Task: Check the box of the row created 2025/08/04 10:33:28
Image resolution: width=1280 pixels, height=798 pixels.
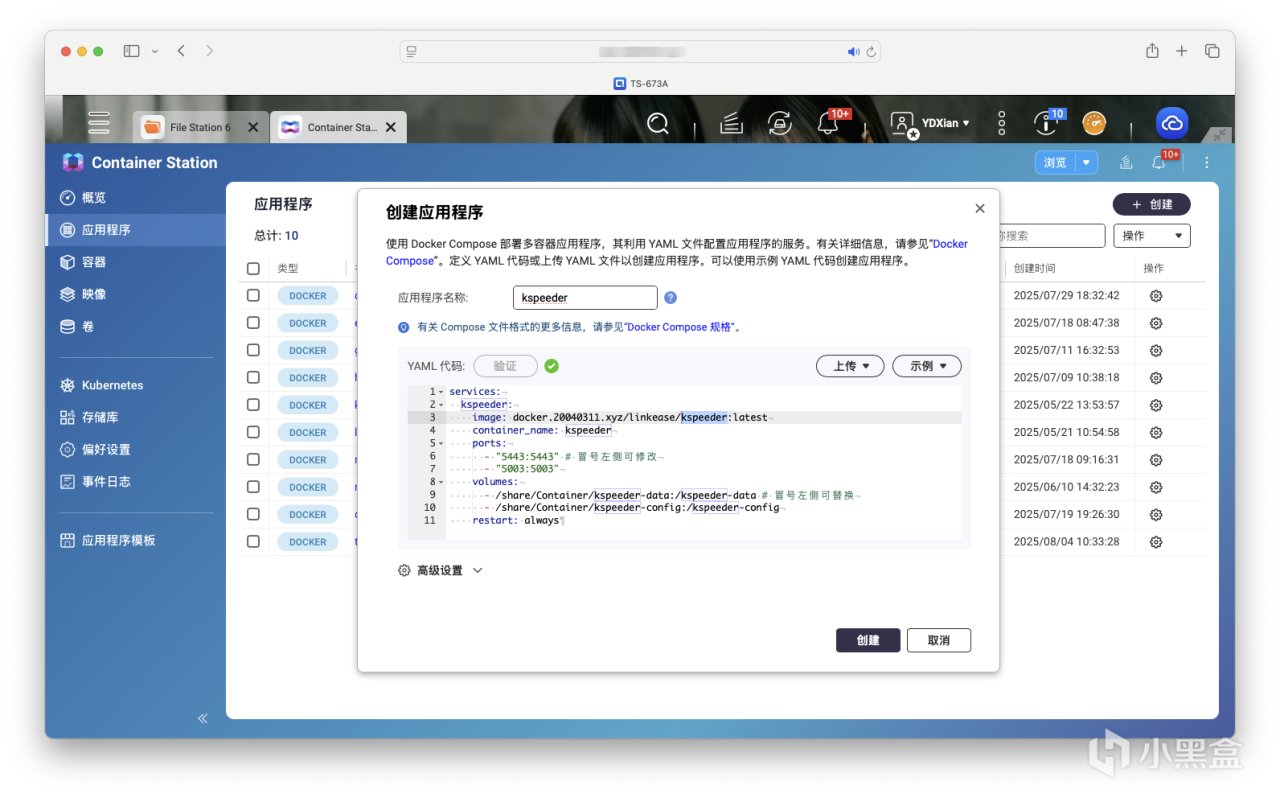Action: pos(253,541)
